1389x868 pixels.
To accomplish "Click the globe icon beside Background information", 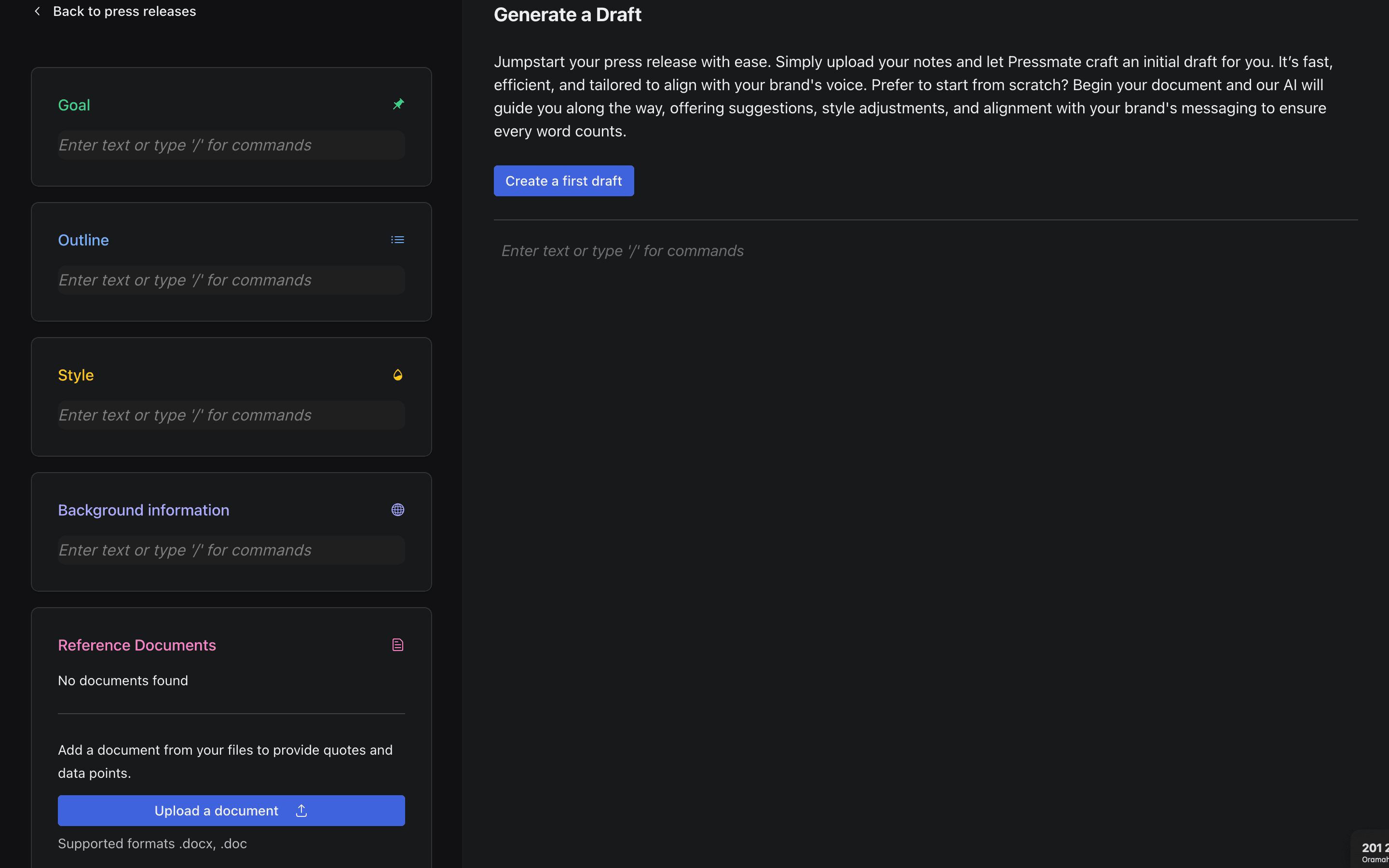I will coord(398,510).
